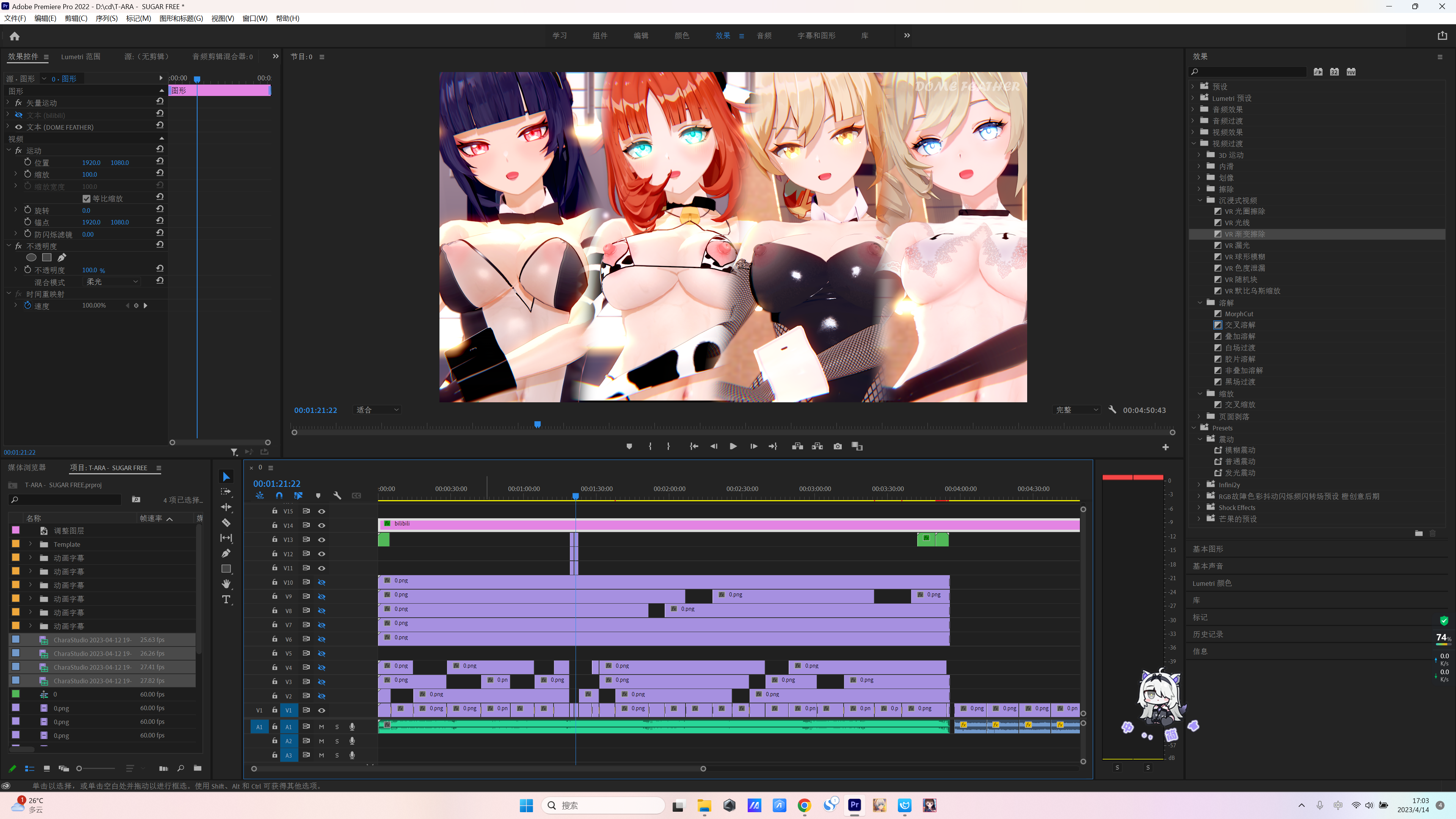Open the 序列(S) menu
Viewport: 1456px width, 819px height.
(x=107, y=18)
